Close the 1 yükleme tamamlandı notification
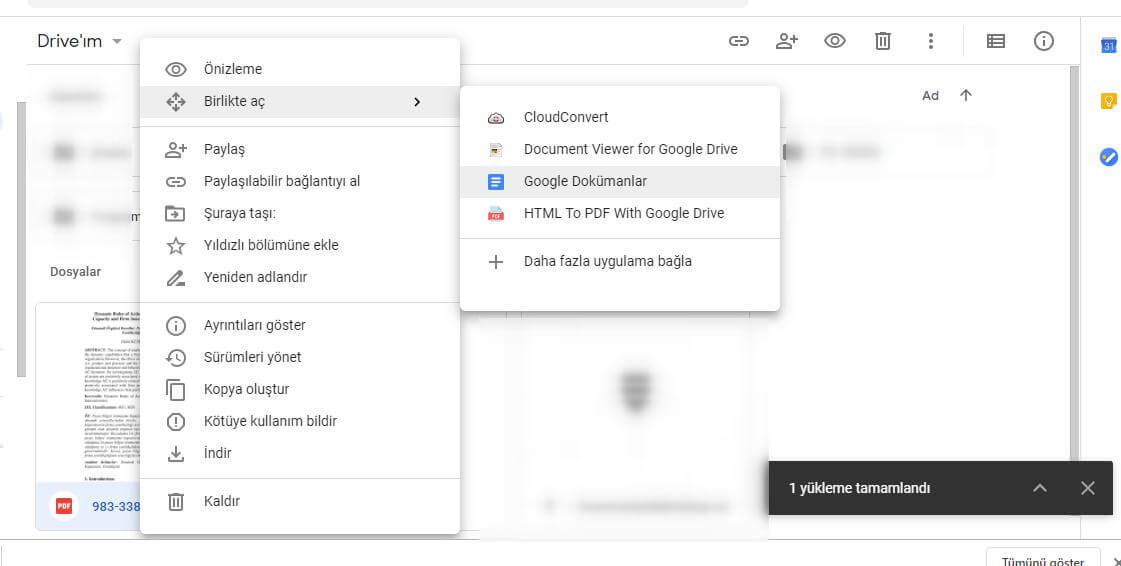The height and width of the screenshot is (566, 1121). click(x=1087, y=488)
